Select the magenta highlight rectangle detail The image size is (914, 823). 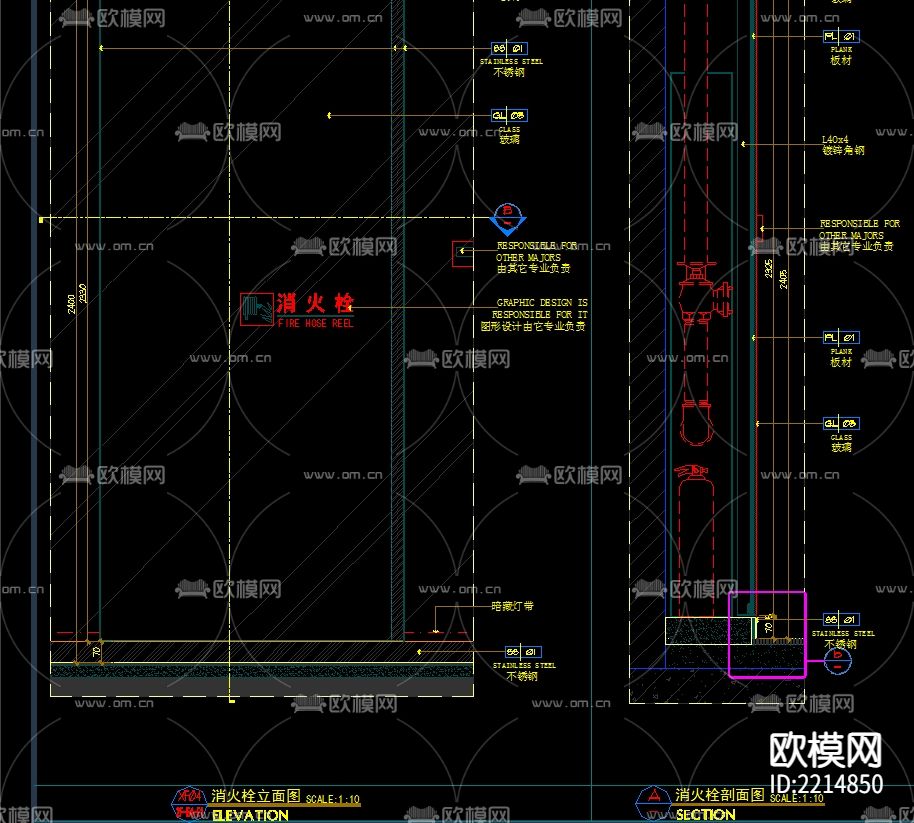click(767, 635)
